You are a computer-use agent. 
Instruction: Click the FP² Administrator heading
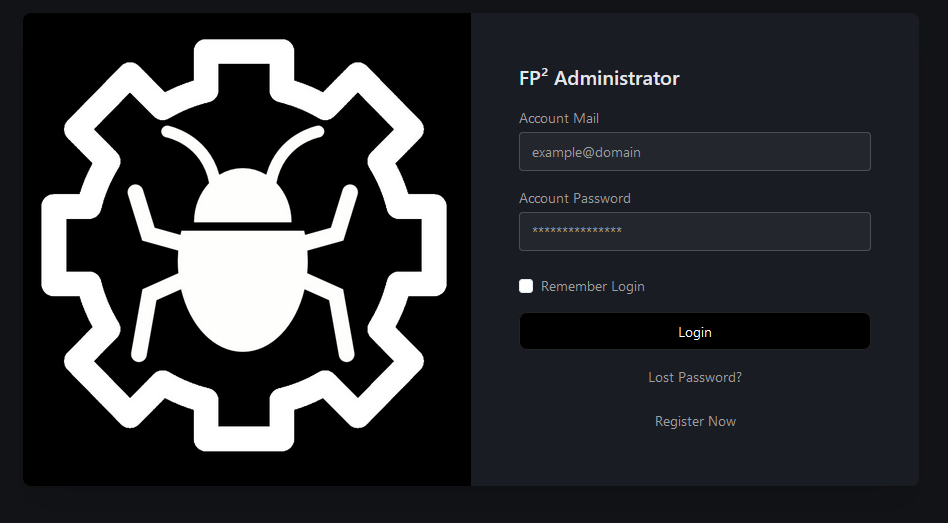point(599,78)
